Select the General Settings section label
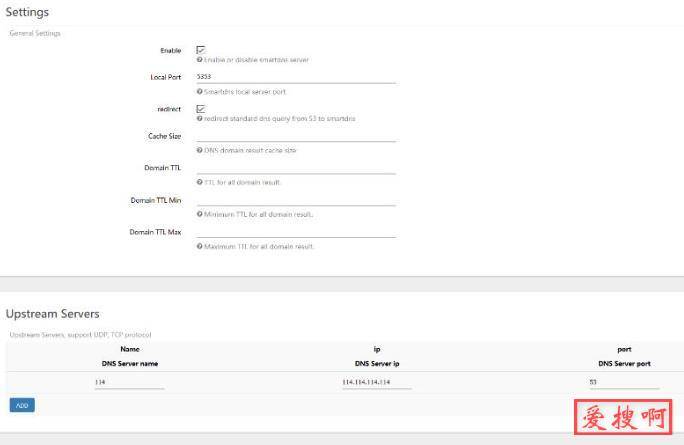This screenshot has width=684, height=445. [x=35, y=33]
